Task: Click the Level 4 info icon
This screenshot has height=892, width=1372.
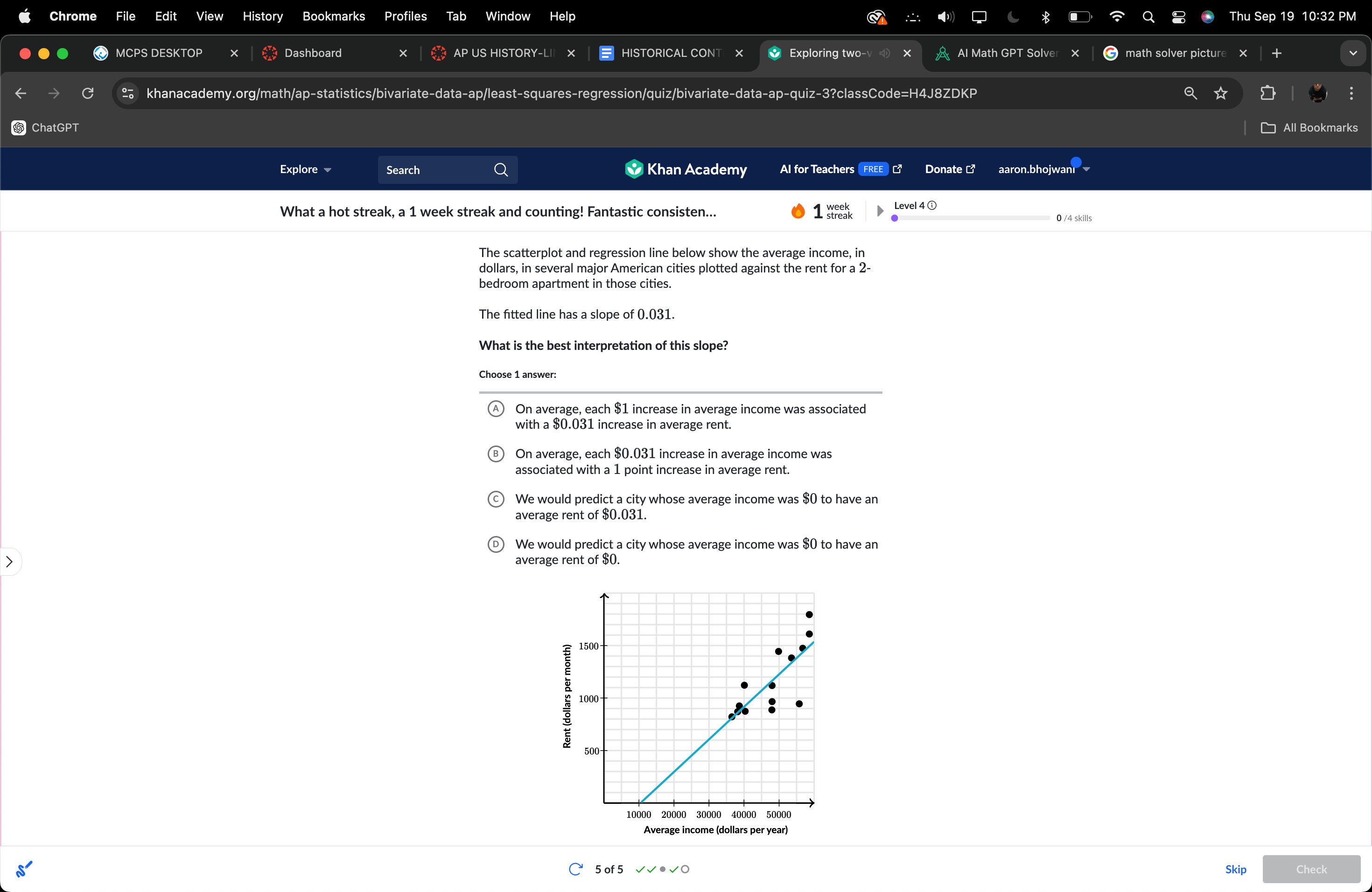Action: tap(932, 206)
